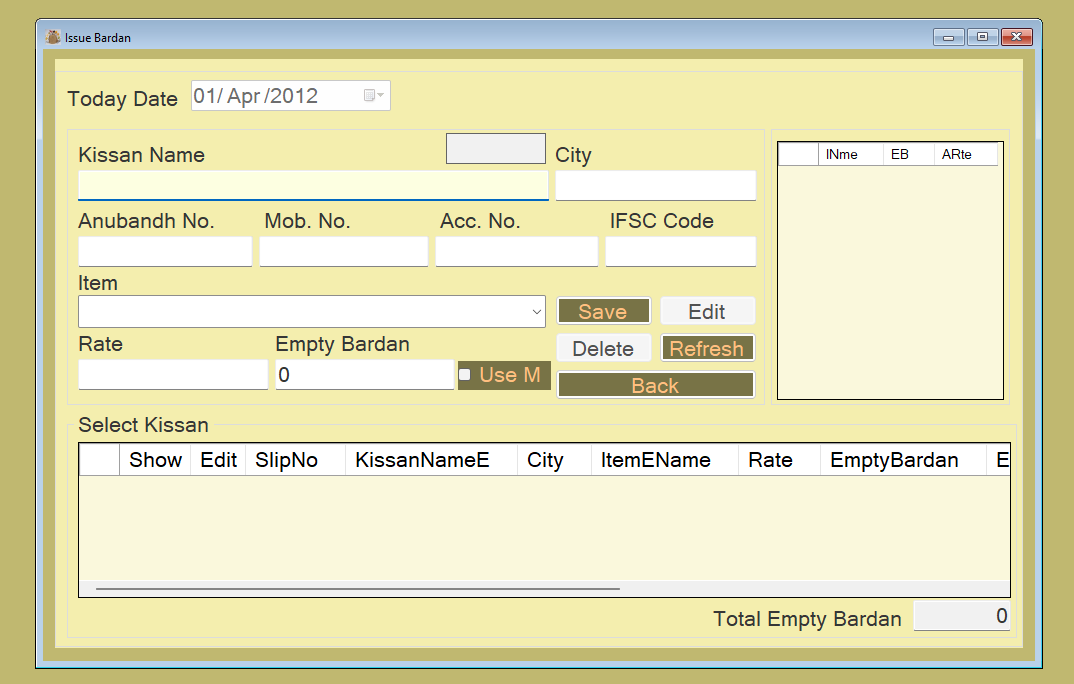Click the Rate column header in grid
Viewport: 1074px width, 684px height.
point(779,460)
